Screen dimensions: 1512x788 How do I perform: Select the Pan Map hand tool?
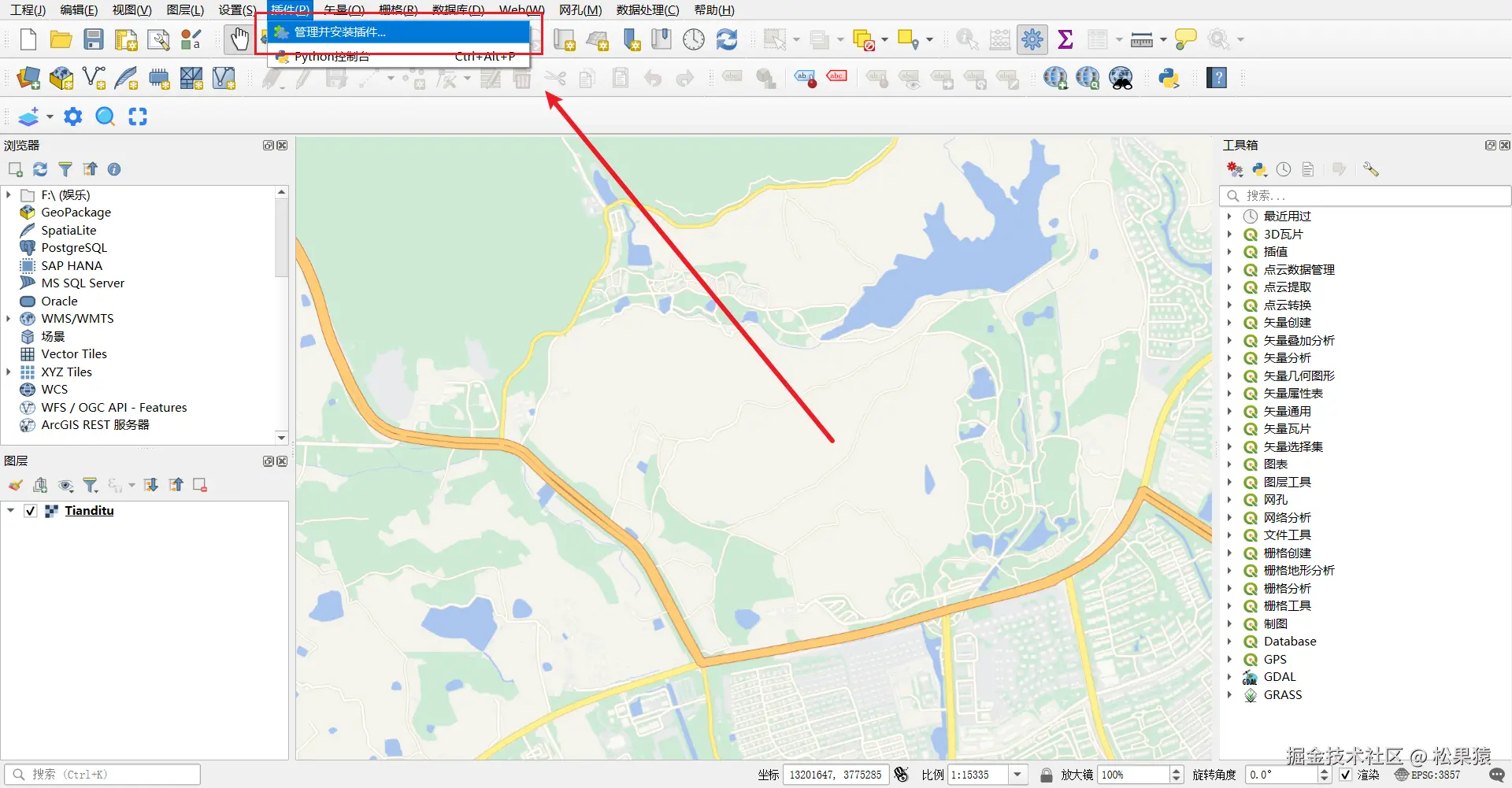click(x=239, y=39)
